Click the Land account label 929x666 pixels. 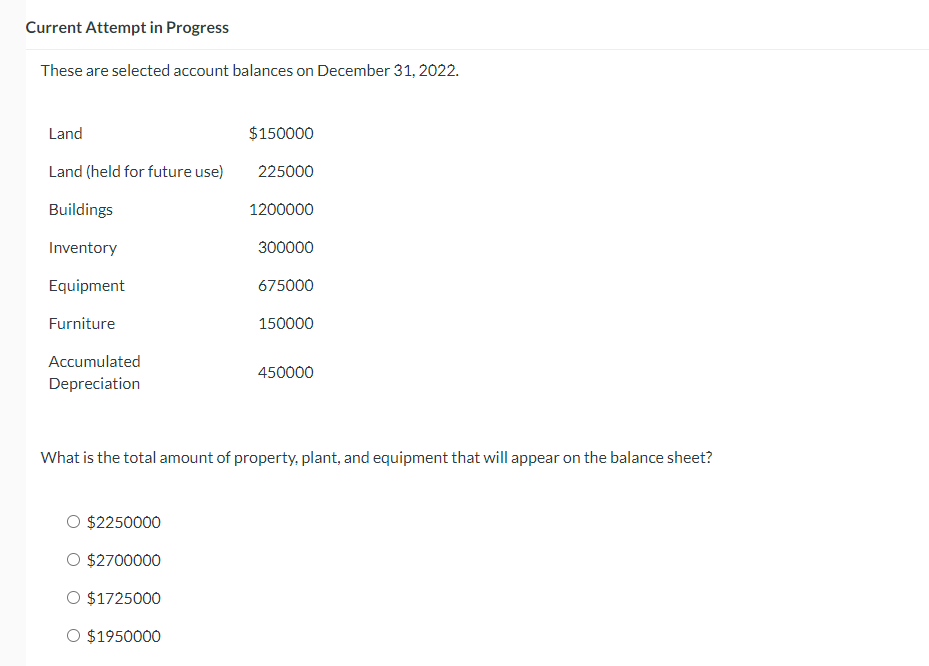coord(66,133)
